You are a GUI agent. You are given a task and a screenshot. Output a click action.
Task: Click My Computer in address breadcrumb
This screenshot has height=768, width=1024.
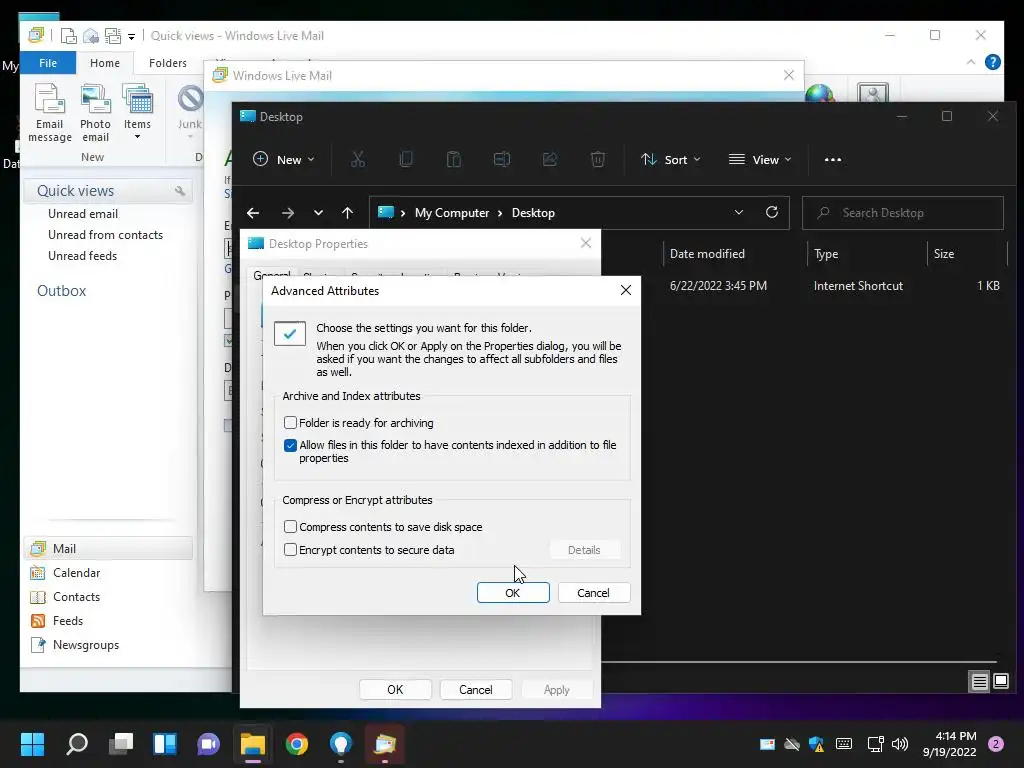452,213
